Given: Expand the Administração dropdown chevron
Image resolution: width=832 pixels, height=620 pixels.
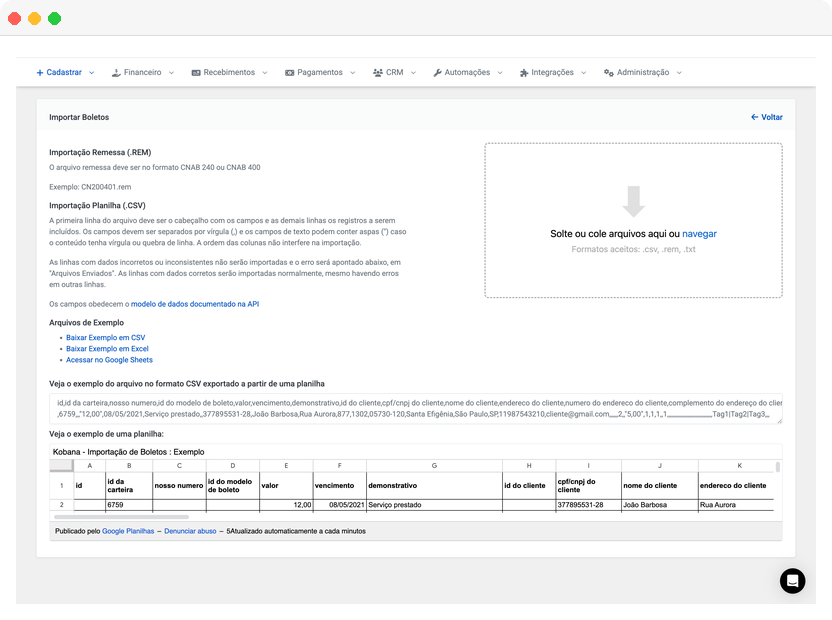Looking at the screenshot, I should click(x=679, y=73).
